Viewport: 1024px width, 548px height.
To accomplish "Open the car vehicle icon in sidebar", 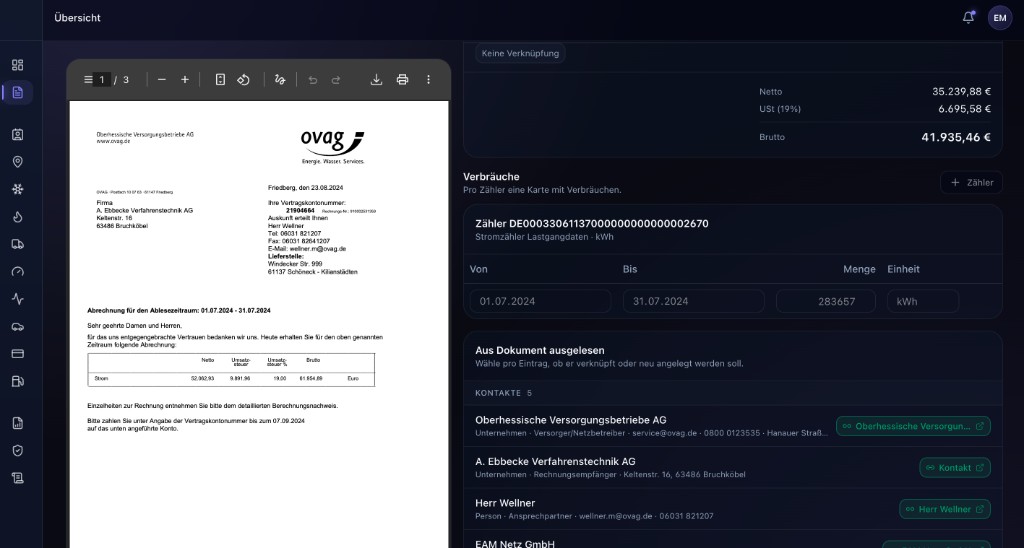I will [x=18, y=327].
